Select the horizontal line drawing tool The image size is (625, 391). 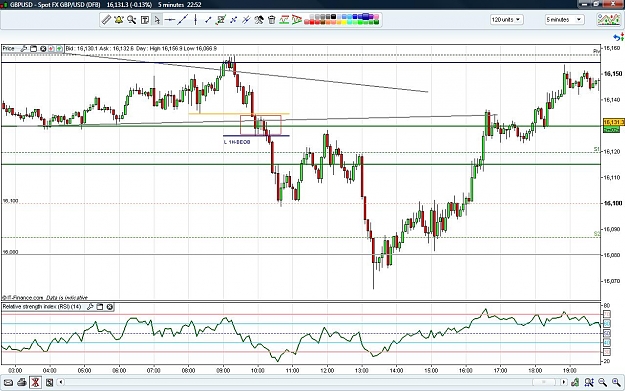click(x=170, y=20)
